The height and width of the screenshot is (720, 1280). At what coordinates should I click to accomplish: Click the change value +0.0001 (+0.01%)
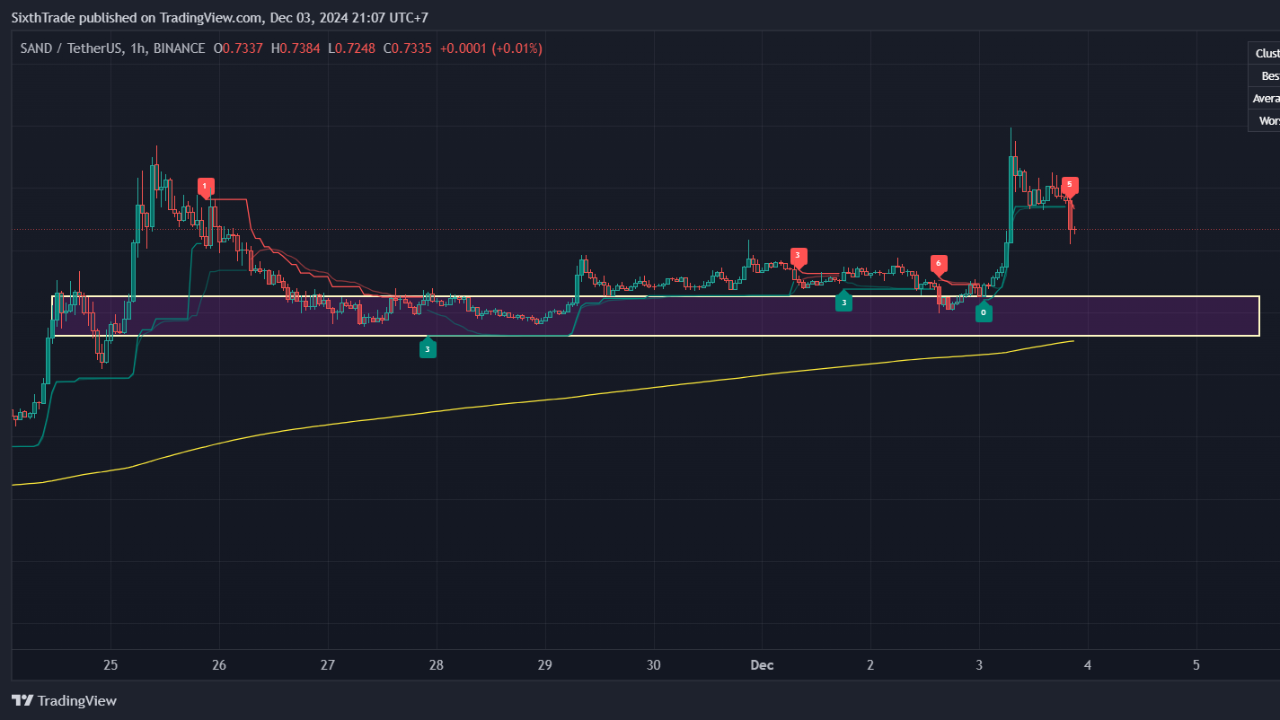[491, 48]
